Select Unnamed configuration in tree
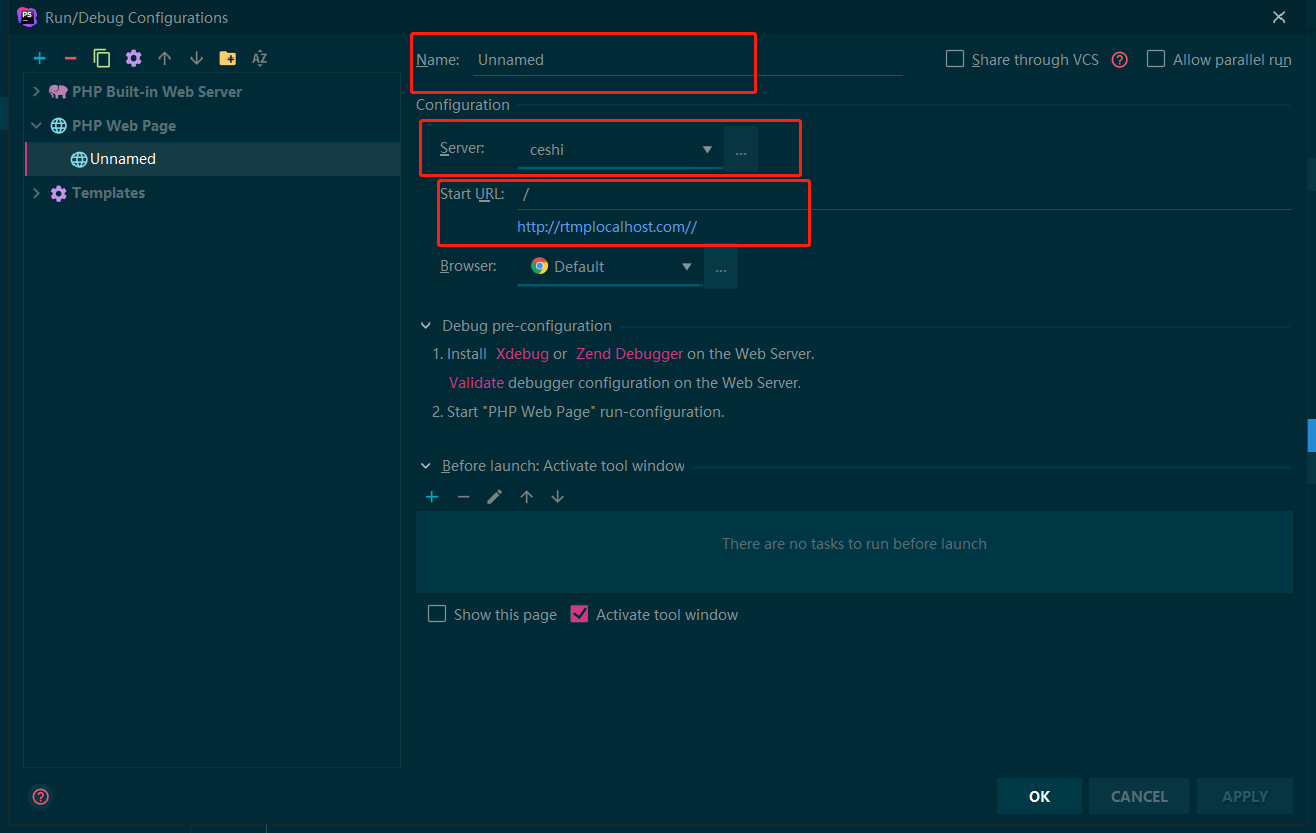1316x833 pixels. pyautogui.click(x=213, y=159)
